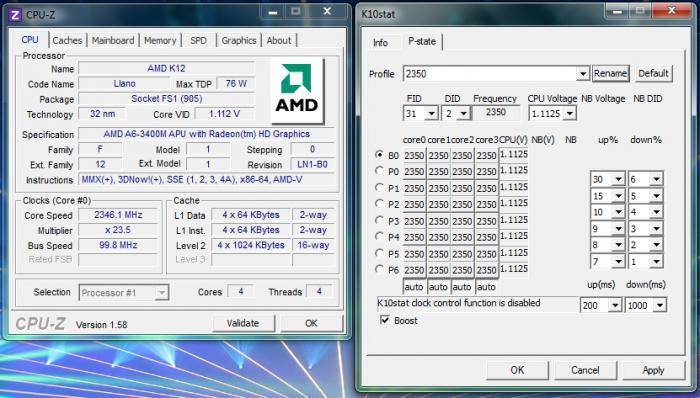Click the Frequency 2350 field
Image resolution: width=700 pixels, height=398 pixels.
(496, 113)
